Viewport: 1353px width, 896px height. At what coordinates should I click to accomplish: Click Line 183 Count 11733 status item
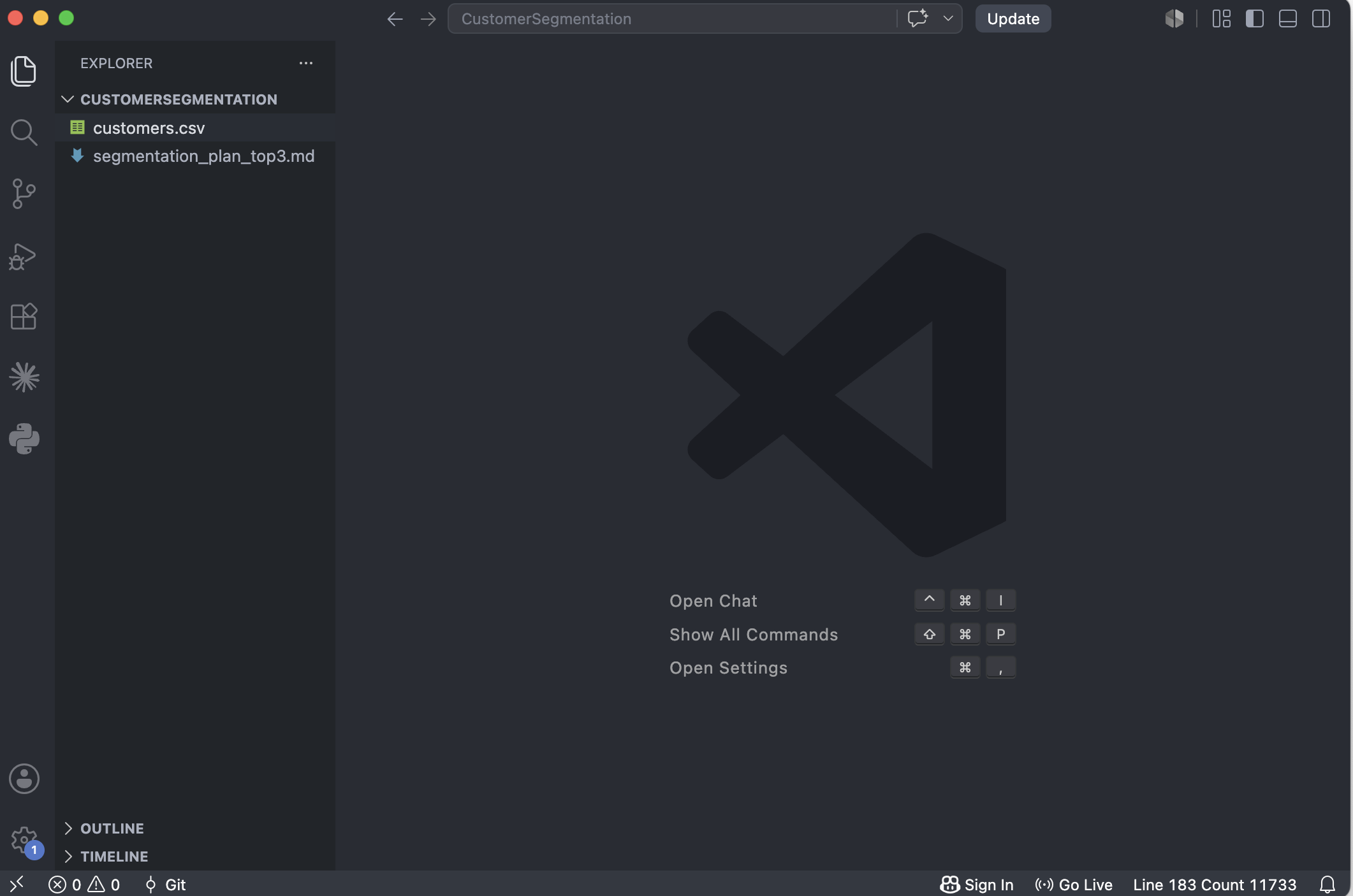(x=1215, y=885)
